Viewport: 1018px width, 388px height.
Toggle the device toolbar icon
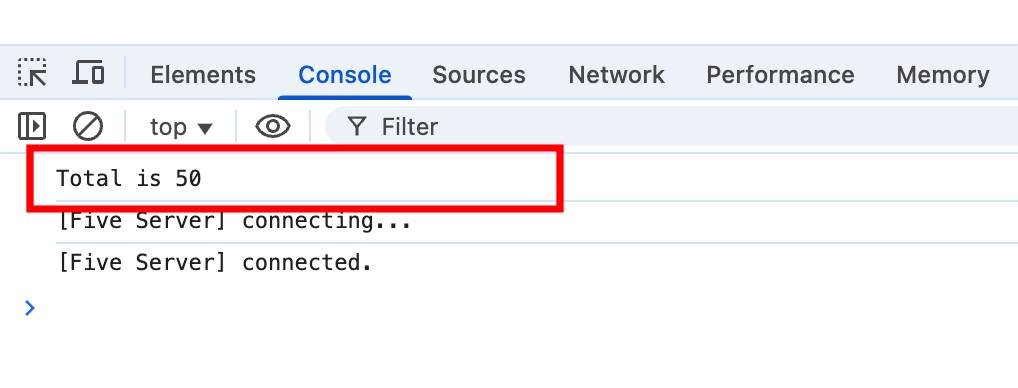(x=88, y=73)
